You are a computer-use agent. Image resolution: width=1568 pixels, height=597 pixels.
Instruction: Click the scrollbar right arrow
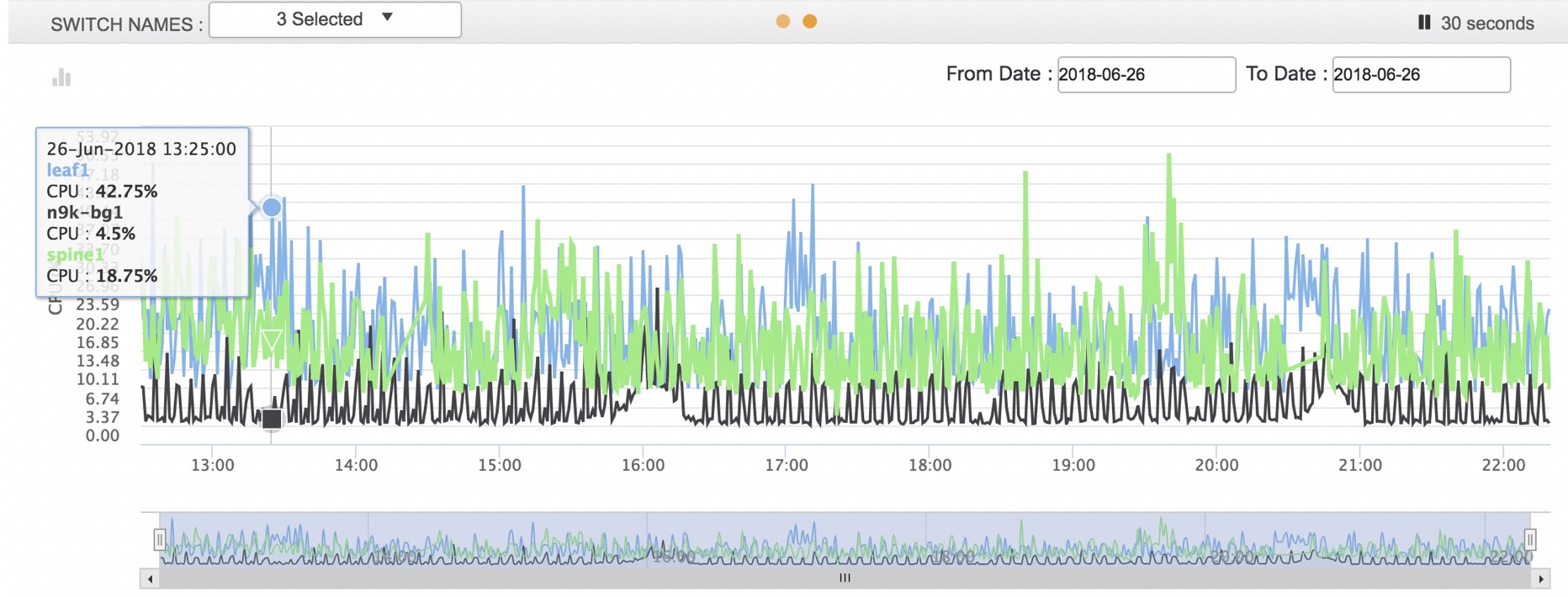pyautogui.click(x=1541, y=579)
